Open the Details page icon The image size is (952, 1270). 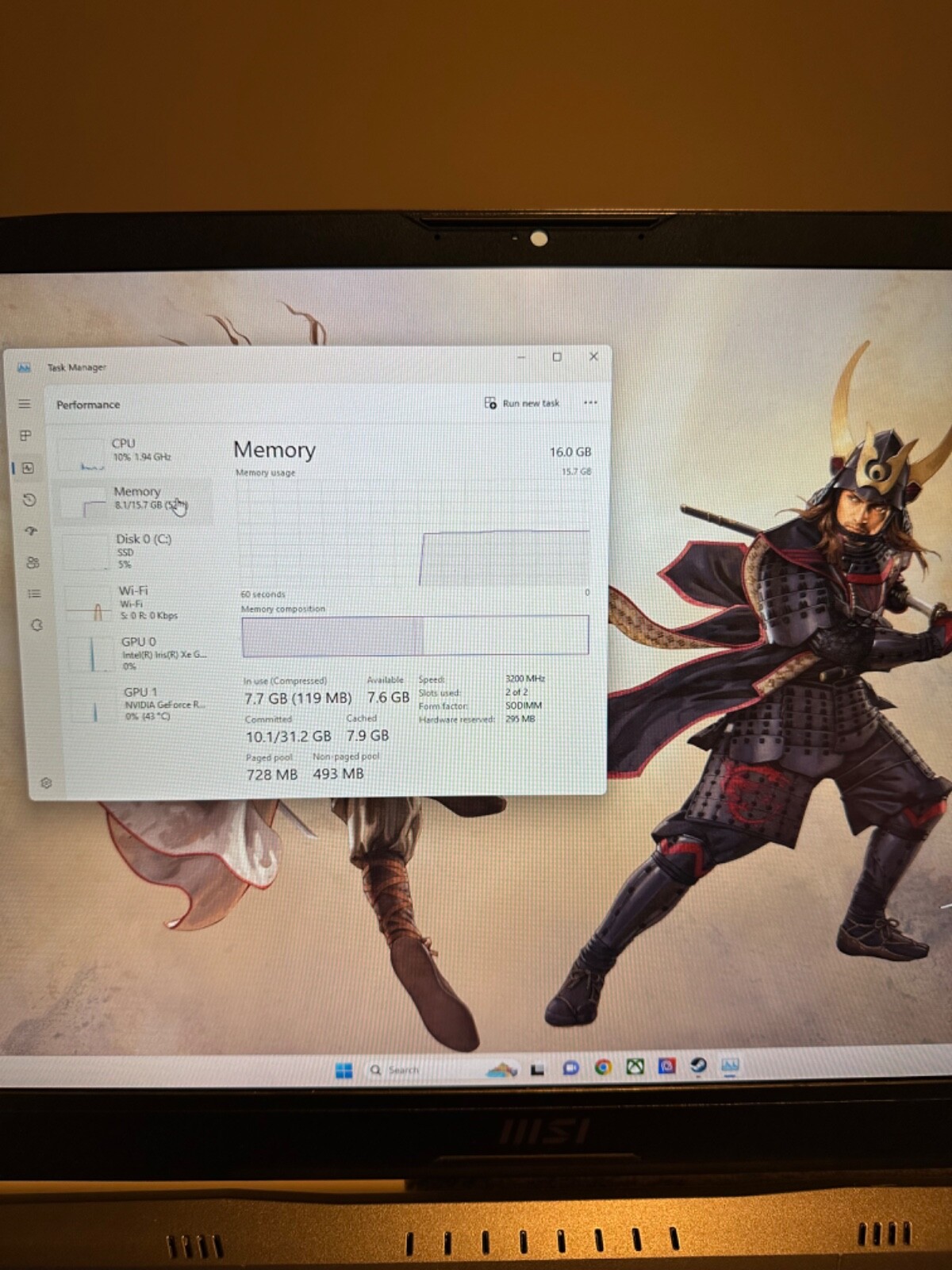(x=34, y=594)
